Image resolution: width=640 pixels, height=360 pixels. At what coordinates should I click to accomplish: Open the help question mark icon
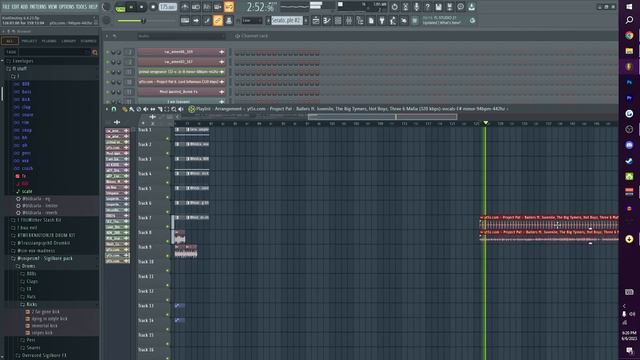tap(427, 7)
